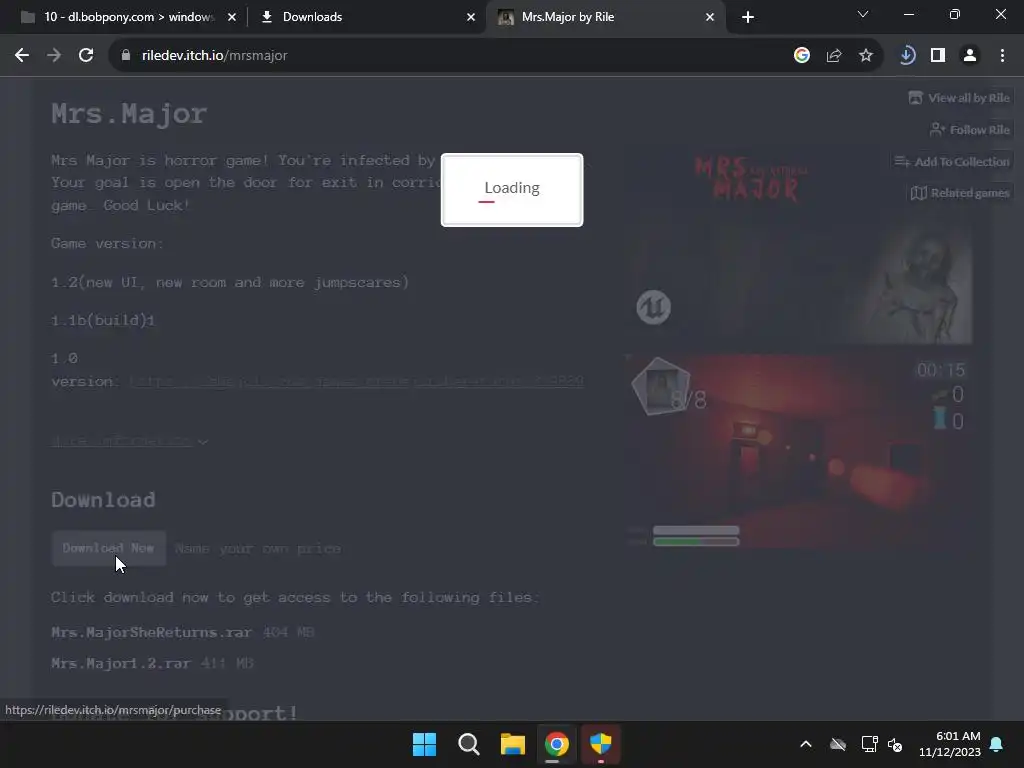Screen dimensions: 1024x768
Task: Open the Chrome profile menu
Action: pyautogui.click(x=970, y=56)
